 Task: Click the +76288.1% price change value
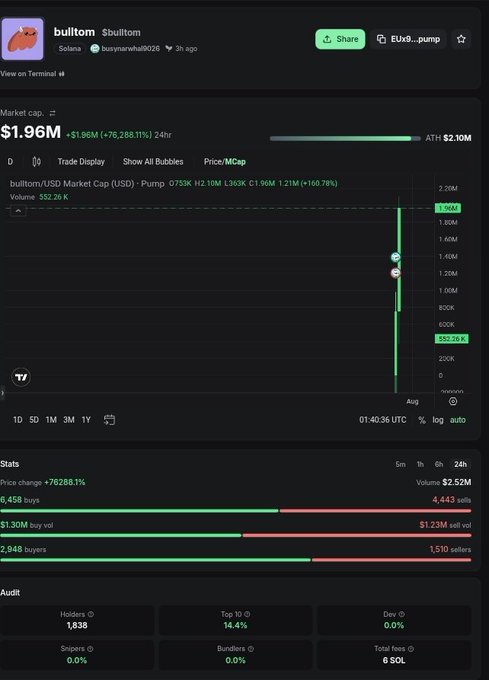[65, 483]
